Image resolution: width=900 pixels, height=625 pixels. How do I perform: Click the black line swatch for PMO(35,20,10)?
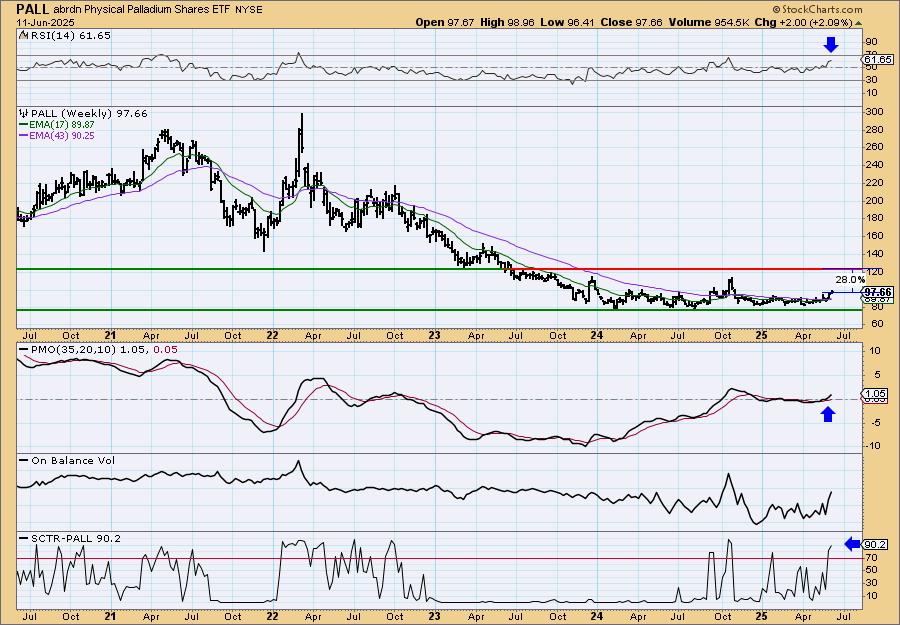(24, 350)
